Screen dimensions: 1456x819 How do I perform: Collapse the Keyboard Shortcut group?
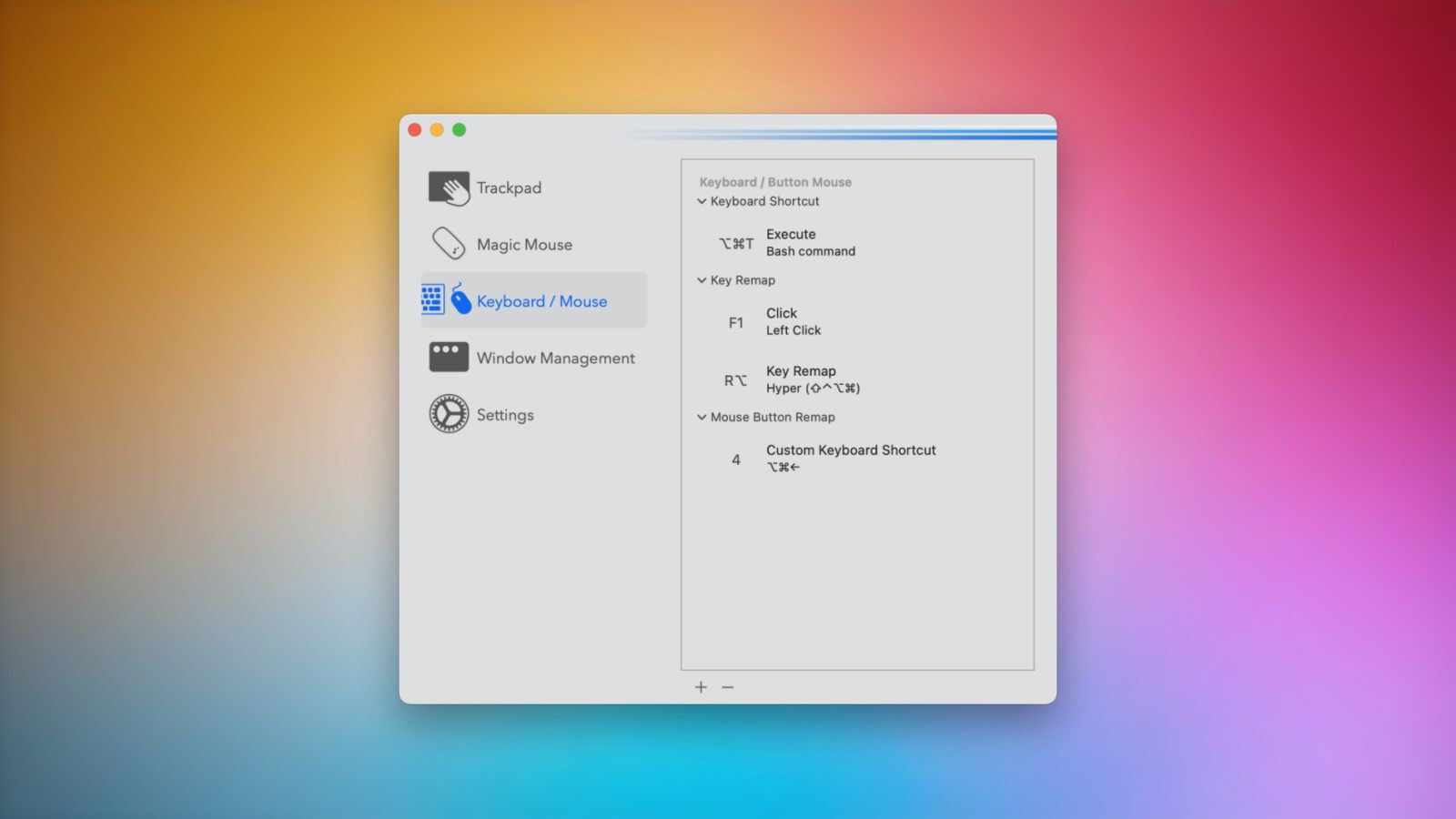702,201
